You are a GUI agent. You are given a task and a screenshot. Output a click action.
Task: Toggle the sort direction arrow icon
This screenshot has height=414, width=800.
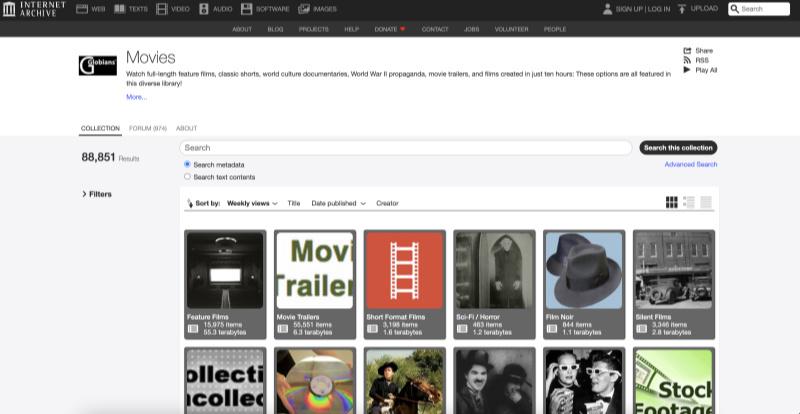190,203
